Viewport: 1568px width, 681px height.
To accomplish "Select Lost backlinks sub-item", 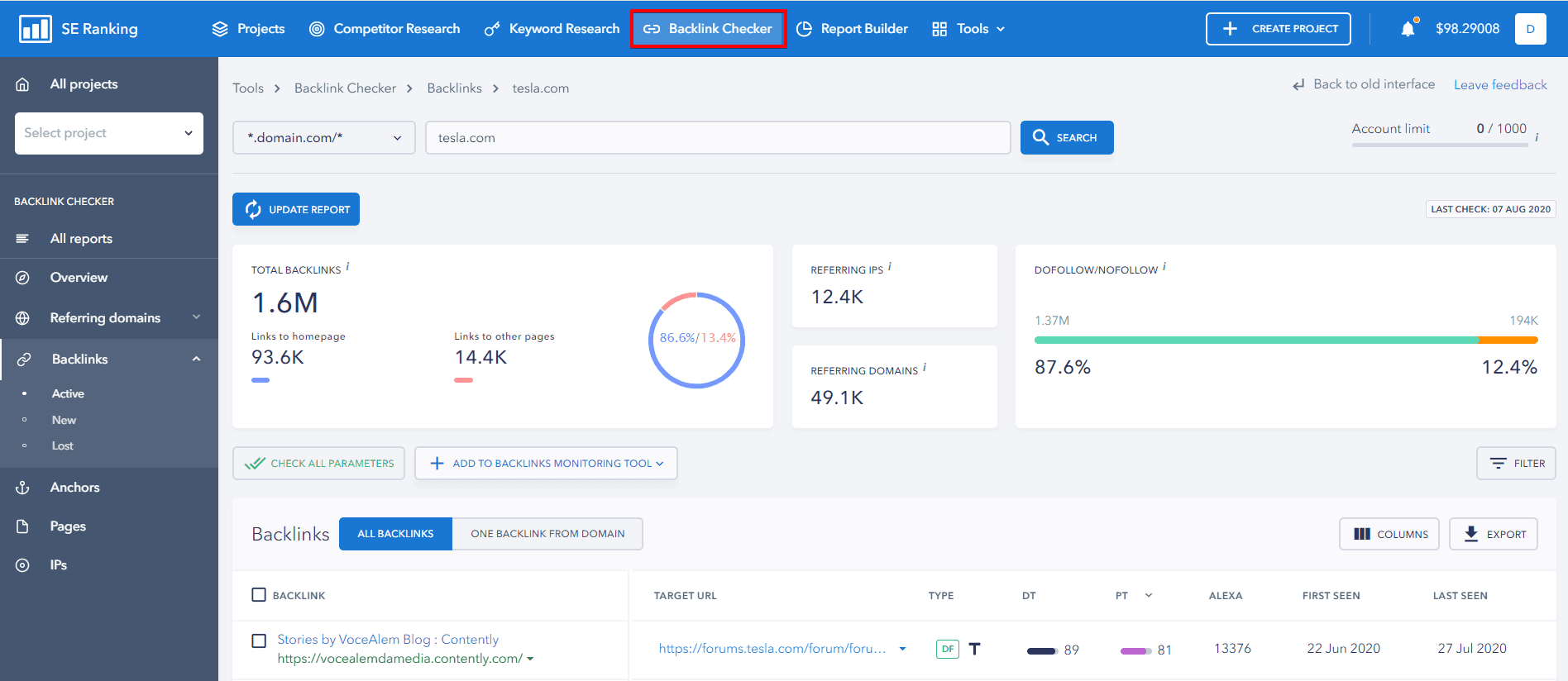I will tap(63, 446).
